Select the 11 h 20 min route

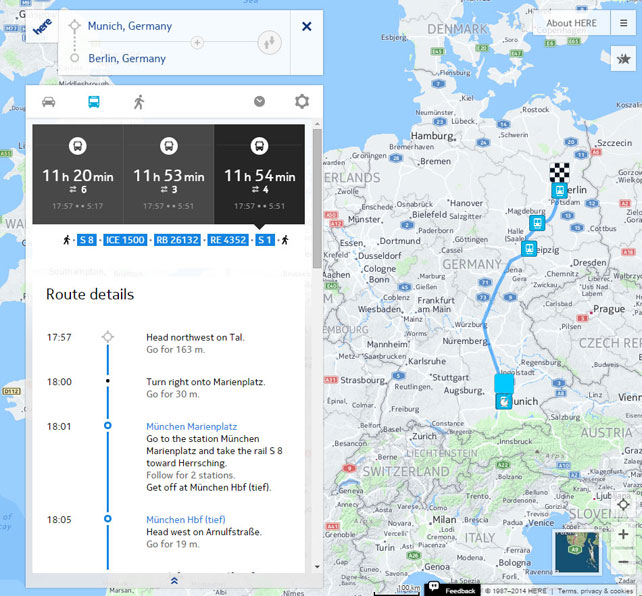point(78,175)
